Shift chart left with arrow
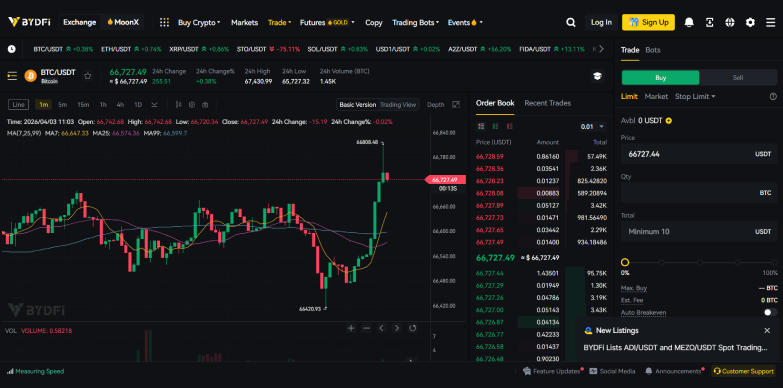This screenshot has height=388, width=783. [382, 328]
